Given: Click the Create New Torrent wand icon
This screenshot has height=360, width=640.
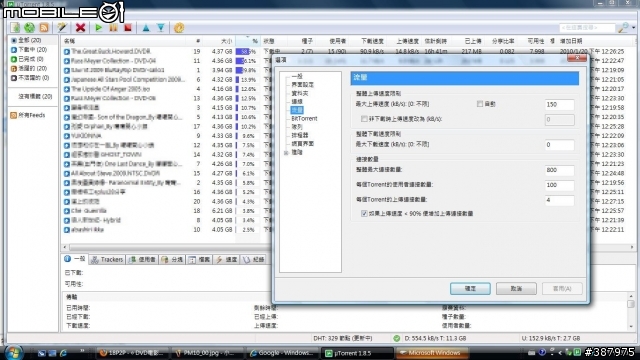Looking at the screenshot, I should click(x=62, y=28).
